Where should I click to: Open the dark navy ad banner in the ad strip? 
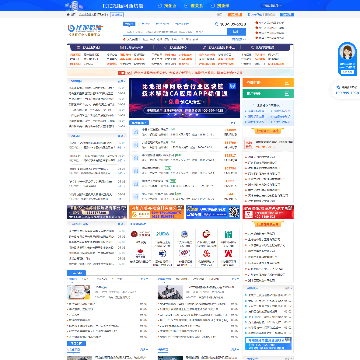coord(97,212)
